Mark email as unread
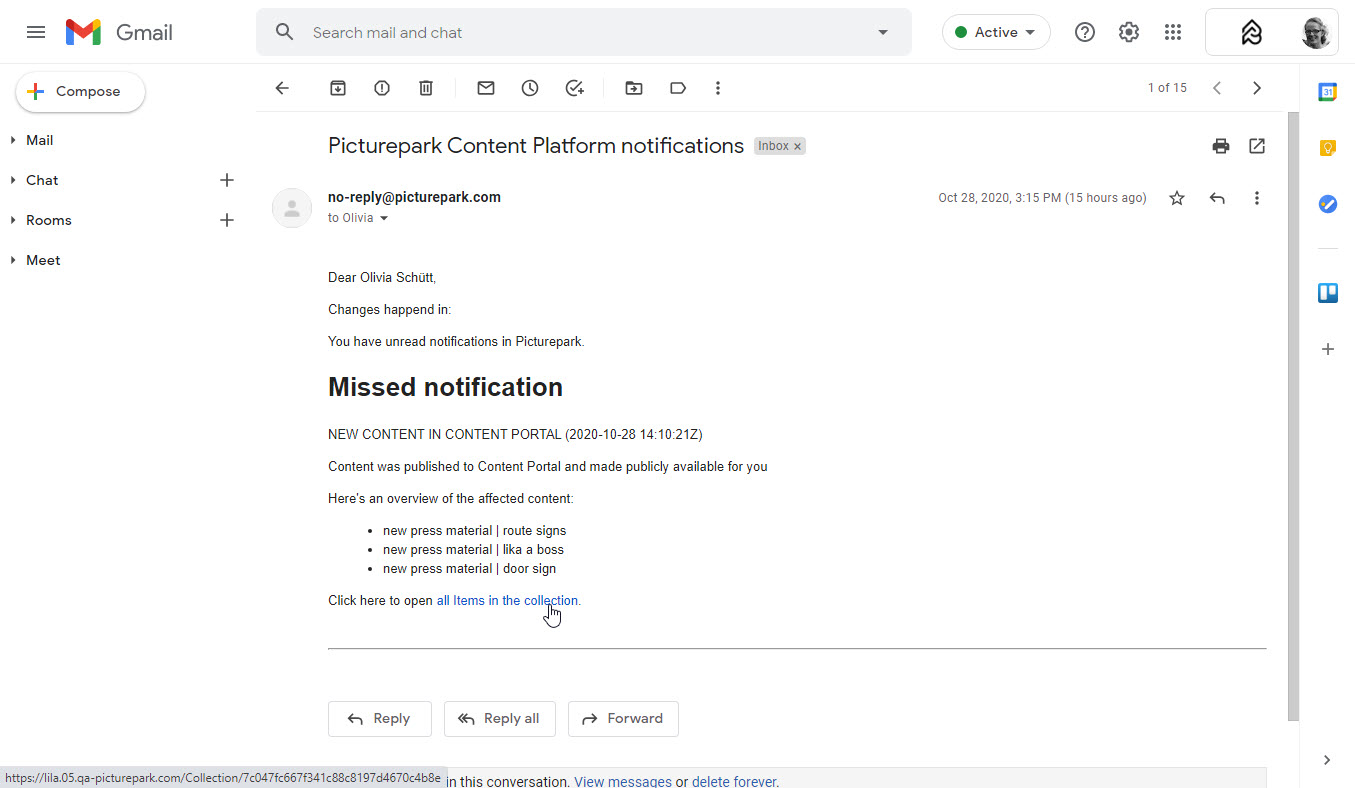 coord(486,88)
